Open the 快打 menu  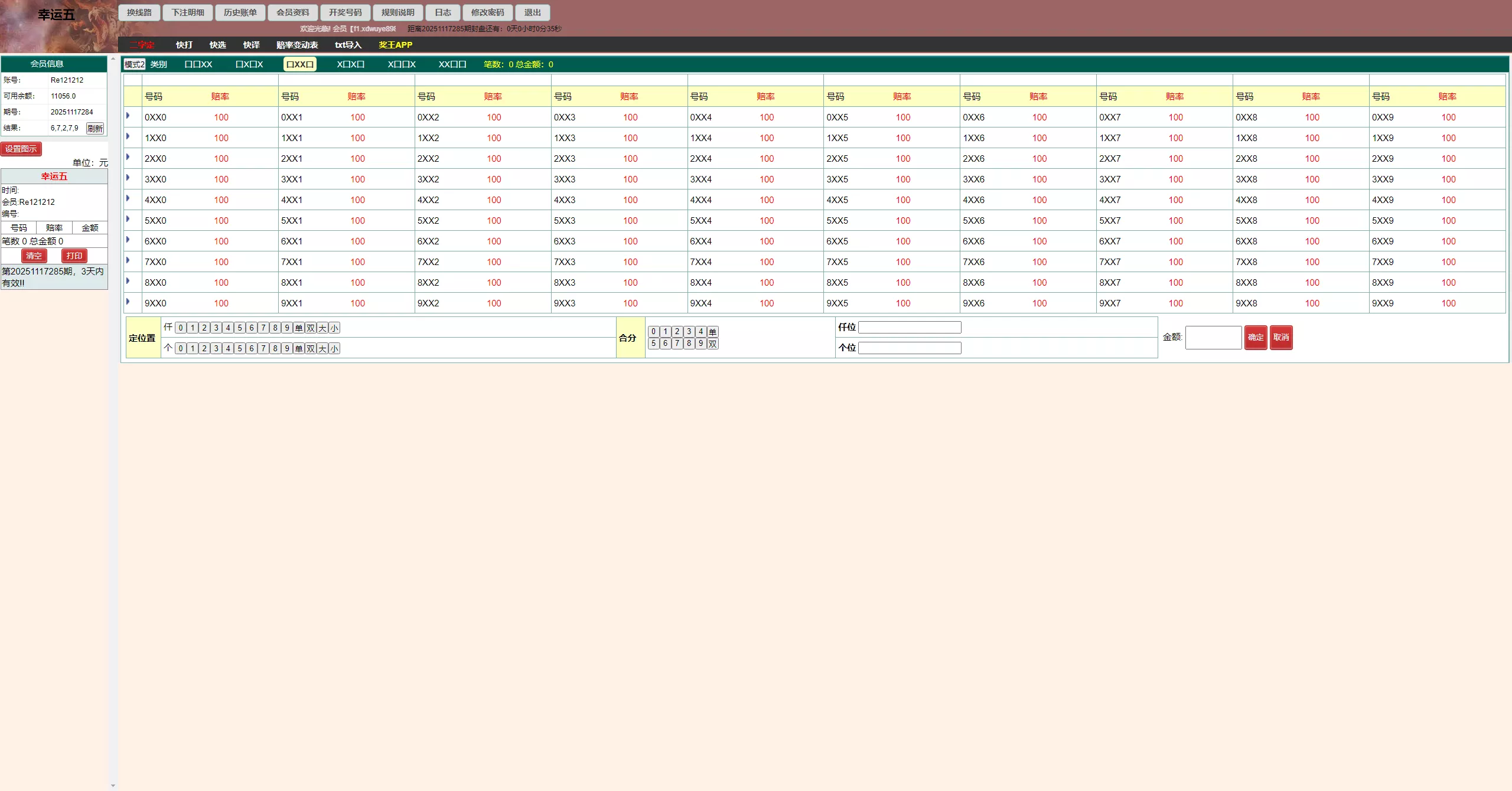[x=184, y=45]
